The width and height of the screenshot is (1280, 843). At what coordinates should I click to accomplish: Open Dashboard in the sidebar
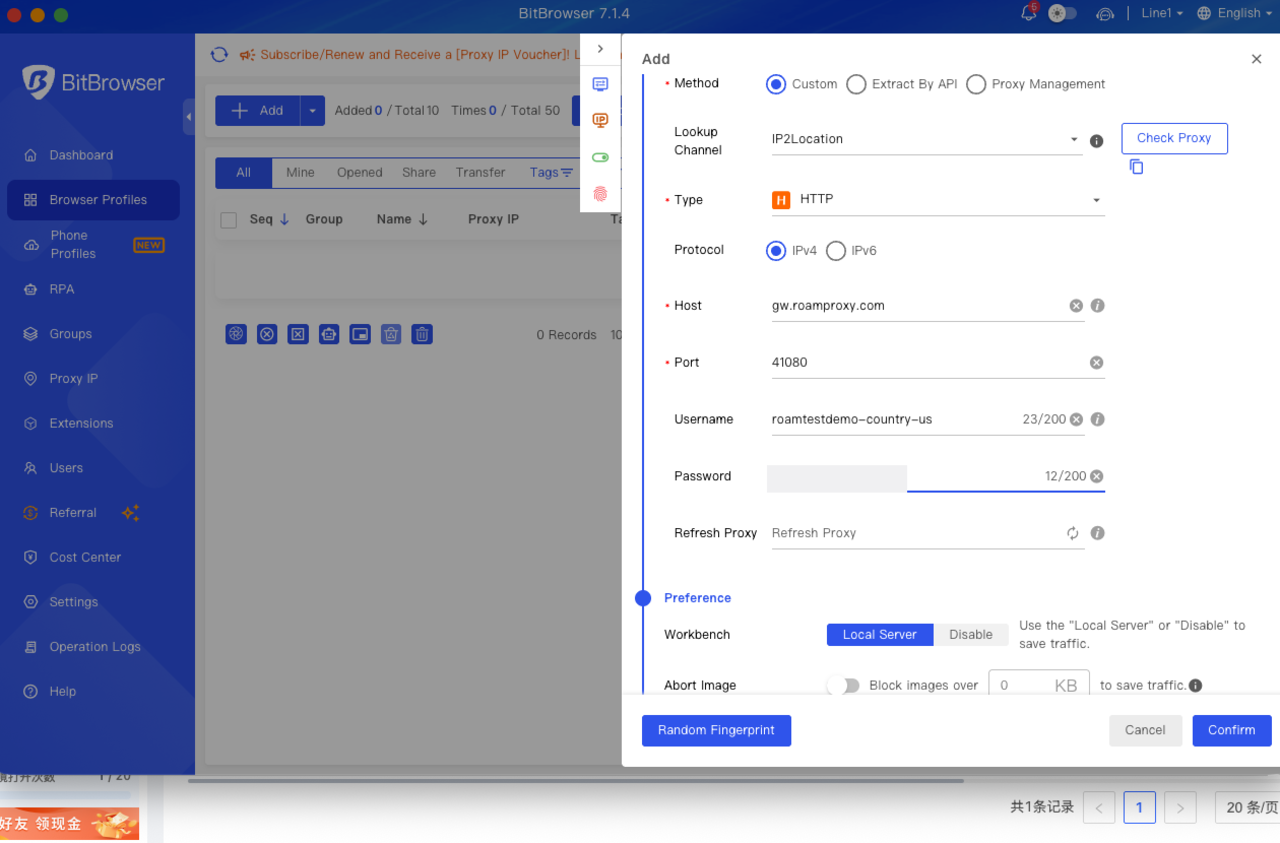click(x=94, y=155)
